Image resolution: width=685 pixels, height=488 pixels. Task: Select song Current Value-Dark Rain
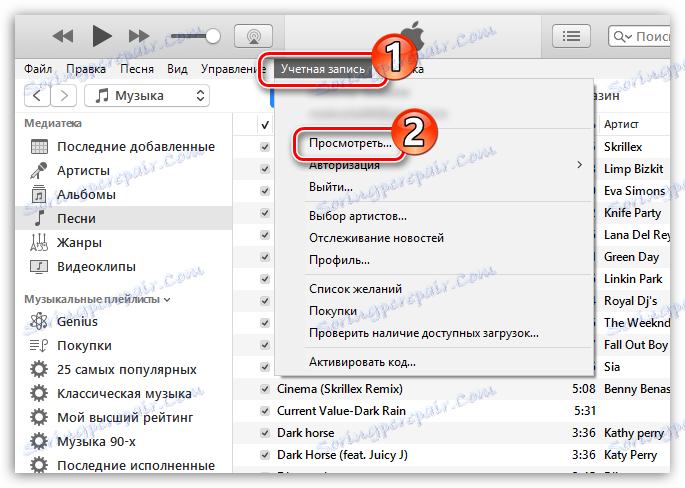pyautogui.click(x=341, y=411)
